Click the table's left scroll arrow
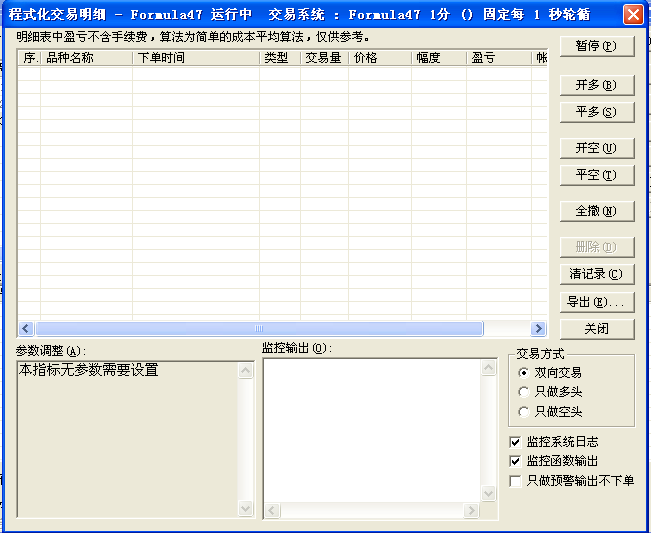The image size is (651, 533). [x=26, y=329]
